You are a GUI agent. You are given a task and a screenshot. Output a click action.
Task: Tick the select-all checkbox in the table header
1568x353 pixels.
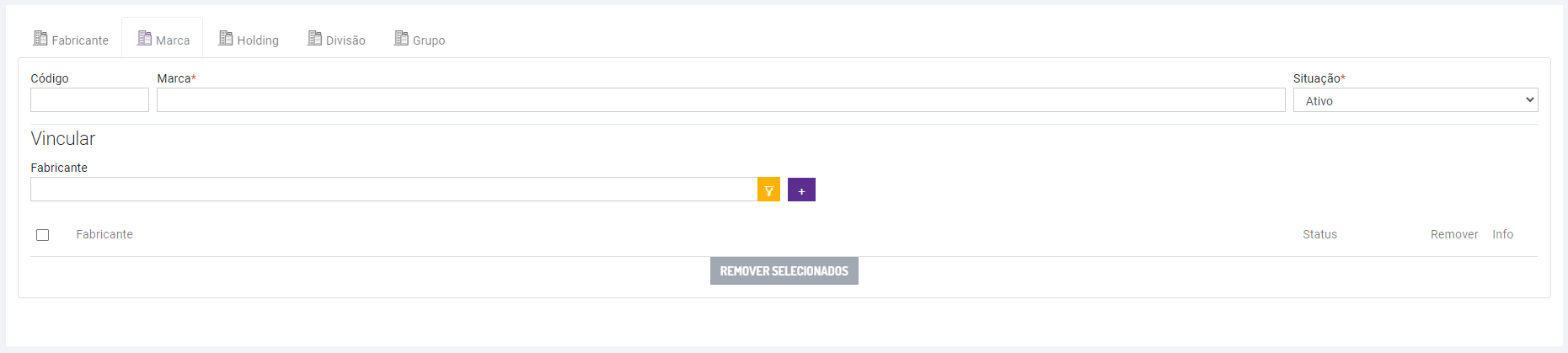[43, 235]
